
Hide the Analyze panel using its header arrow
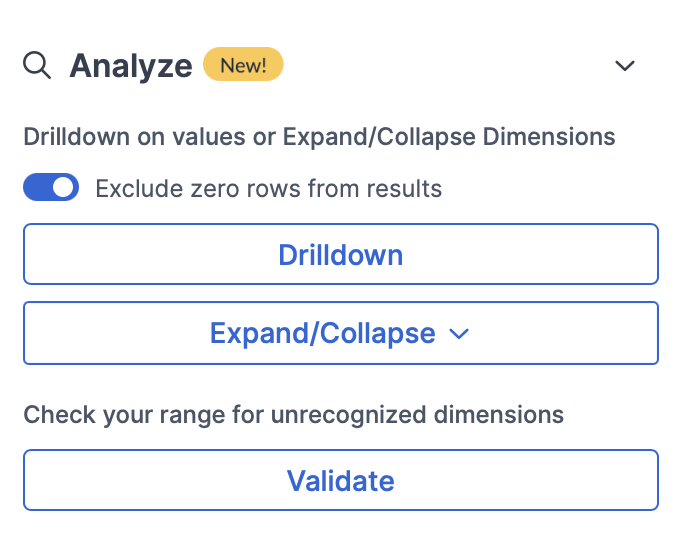pos(625,66)
